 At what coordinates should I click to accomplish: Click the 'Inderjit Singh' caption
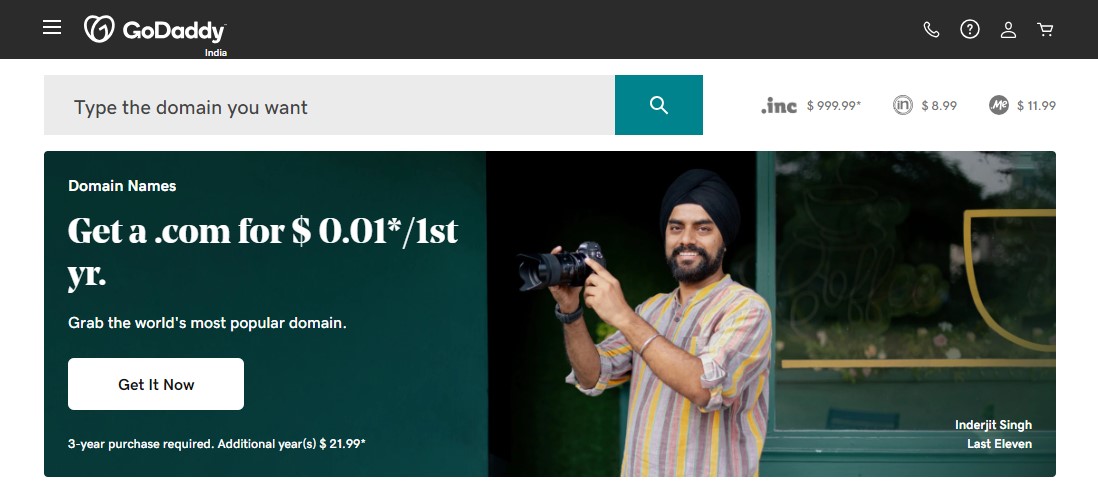(x=993, y=425)
